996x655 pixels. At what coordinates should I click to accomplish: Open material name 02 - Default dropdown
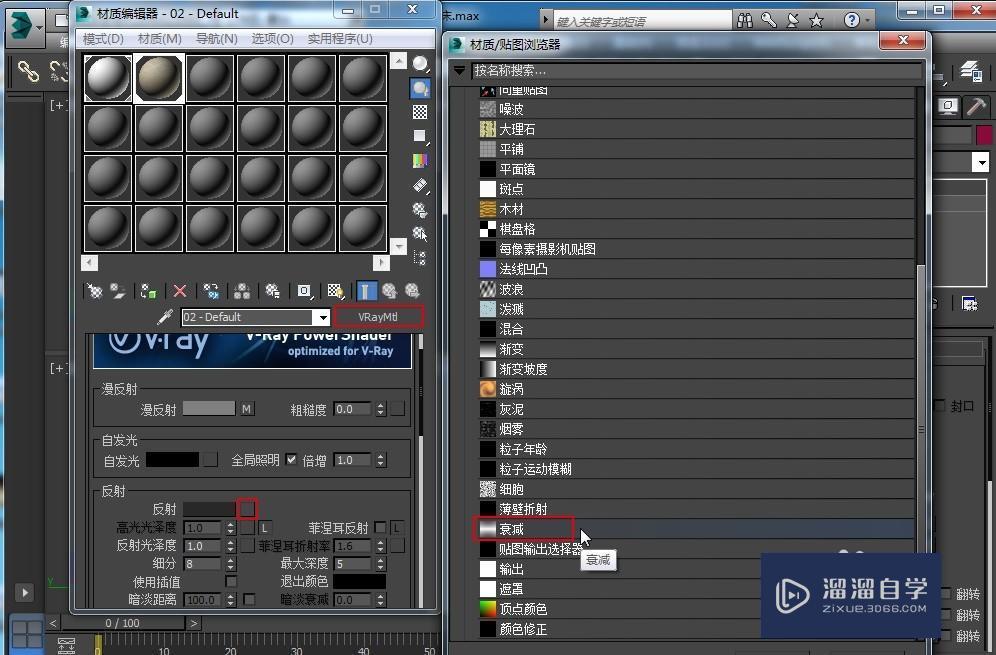pos(323,317)
